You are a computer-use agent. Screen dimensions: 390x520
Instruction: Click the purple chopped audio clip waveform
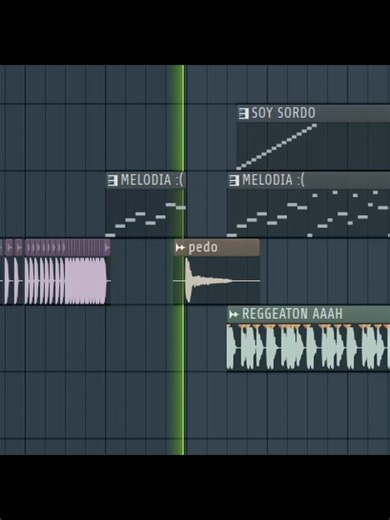click(x=55, y=280)
